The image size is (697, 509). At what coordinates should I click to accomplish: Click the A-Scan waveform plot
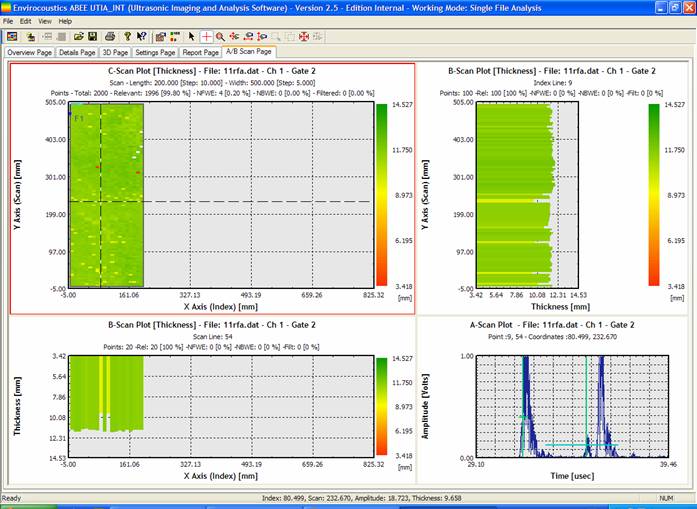(572, 406)
